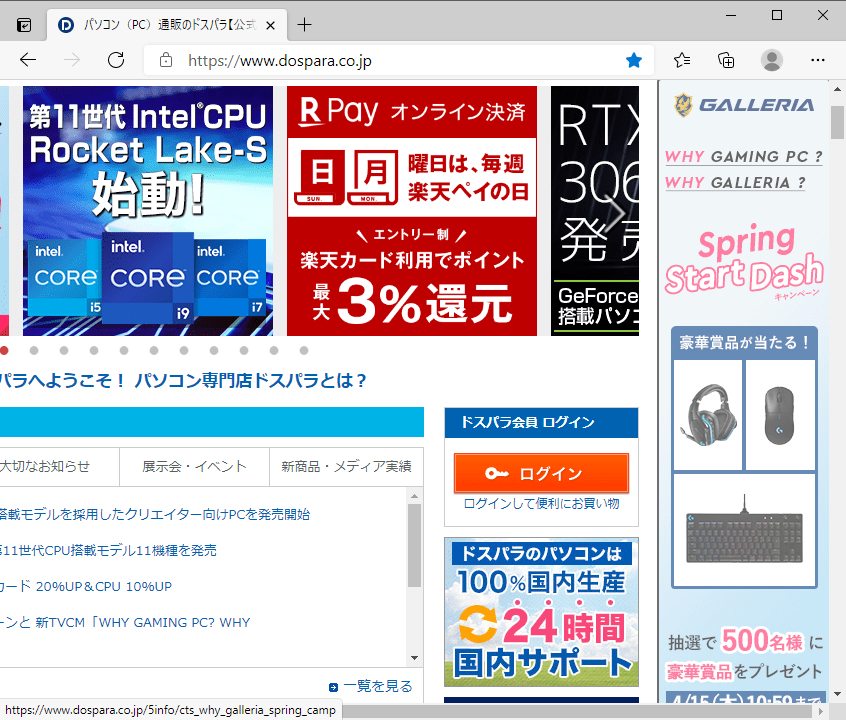846x720 pixels.
Task: Open the Spring Start Dash campaign
Action: pos(744,260)
